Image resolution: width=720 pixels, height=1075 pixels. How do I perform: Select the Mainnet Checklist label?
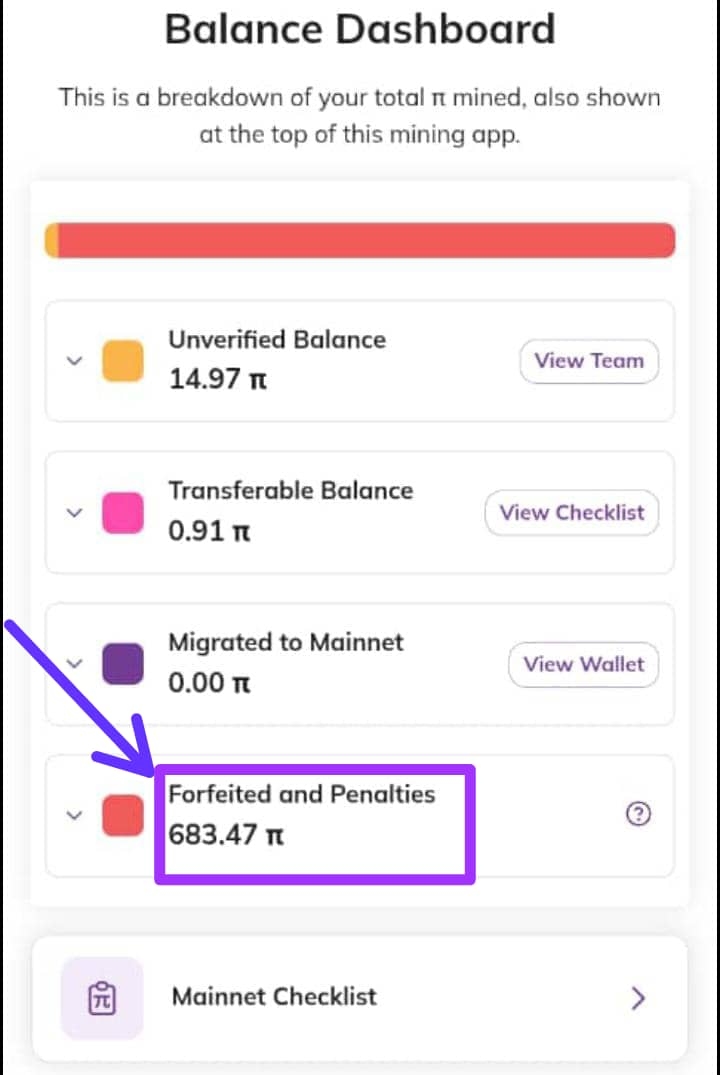point(274,996)
